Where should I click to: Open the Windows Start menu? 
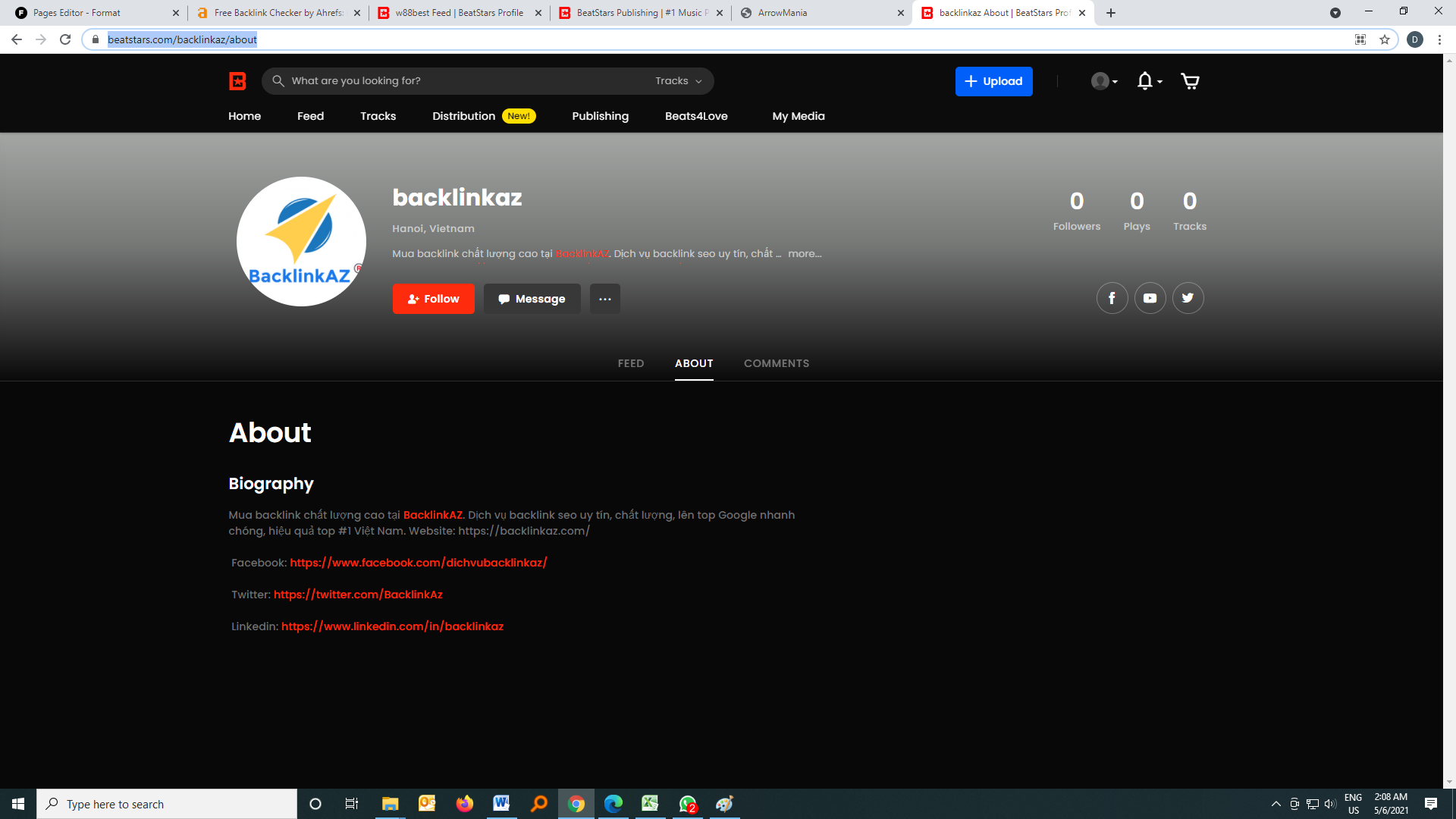click(18, 804)
